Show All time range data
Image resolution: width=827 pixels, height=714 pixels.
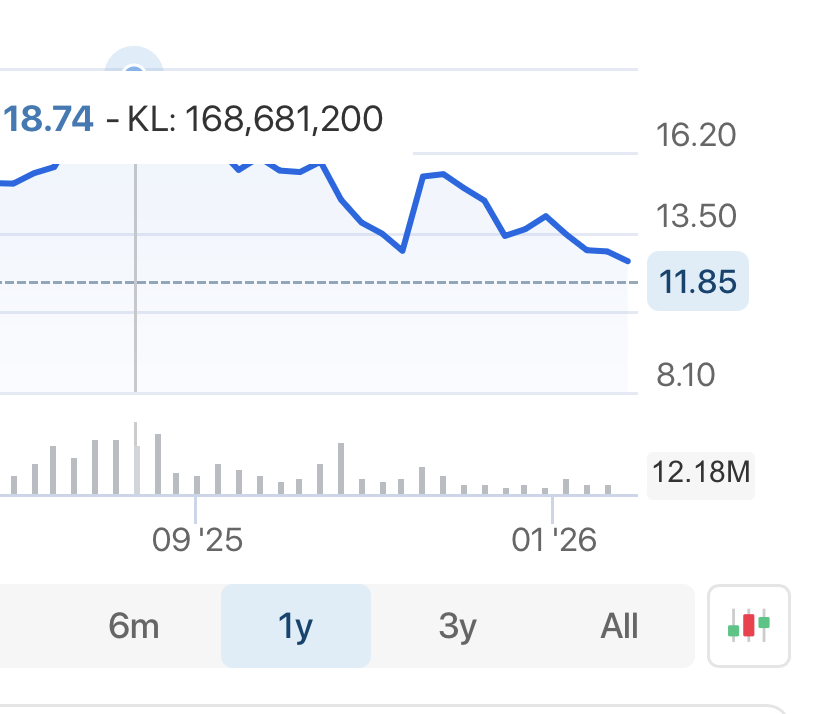(619, 627)
